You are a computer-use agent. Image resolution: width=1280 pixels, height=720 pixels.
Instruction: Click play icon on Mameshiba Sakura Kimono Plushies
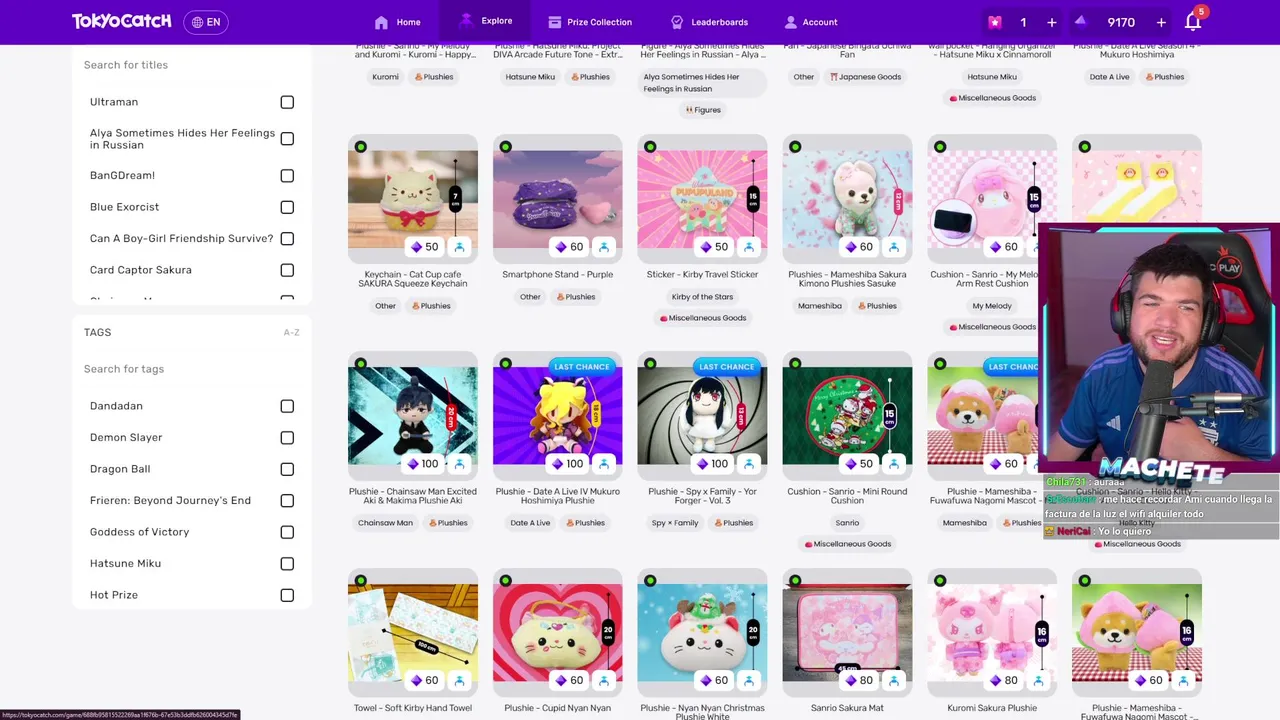[x=894, y=247]
